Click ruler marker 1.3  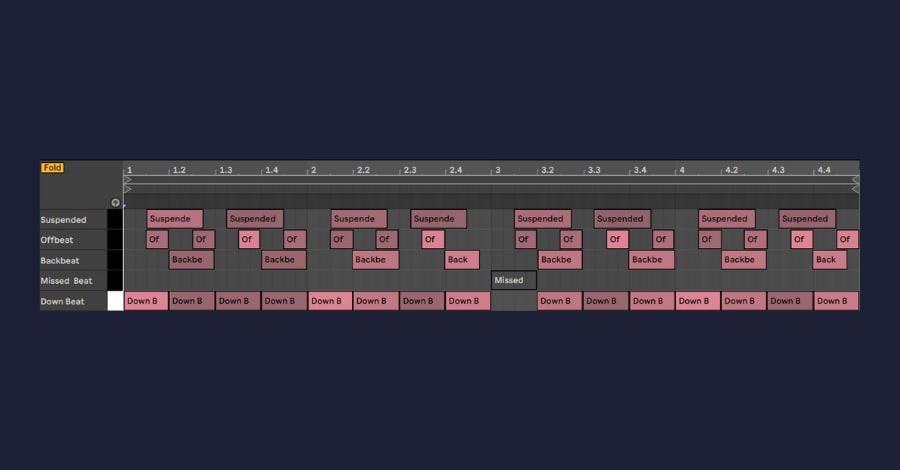pos(226,170)
